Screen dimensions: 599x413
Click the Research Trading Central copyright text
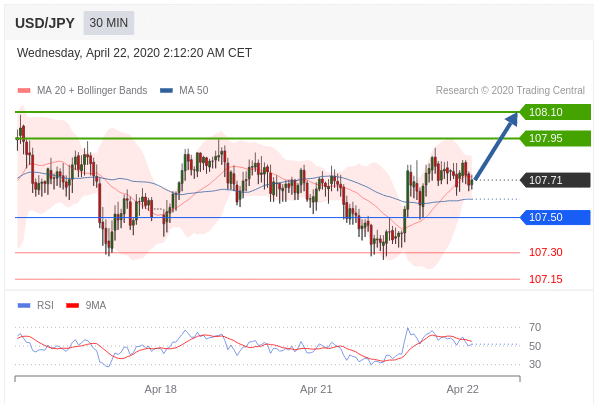tap(510, 90)
